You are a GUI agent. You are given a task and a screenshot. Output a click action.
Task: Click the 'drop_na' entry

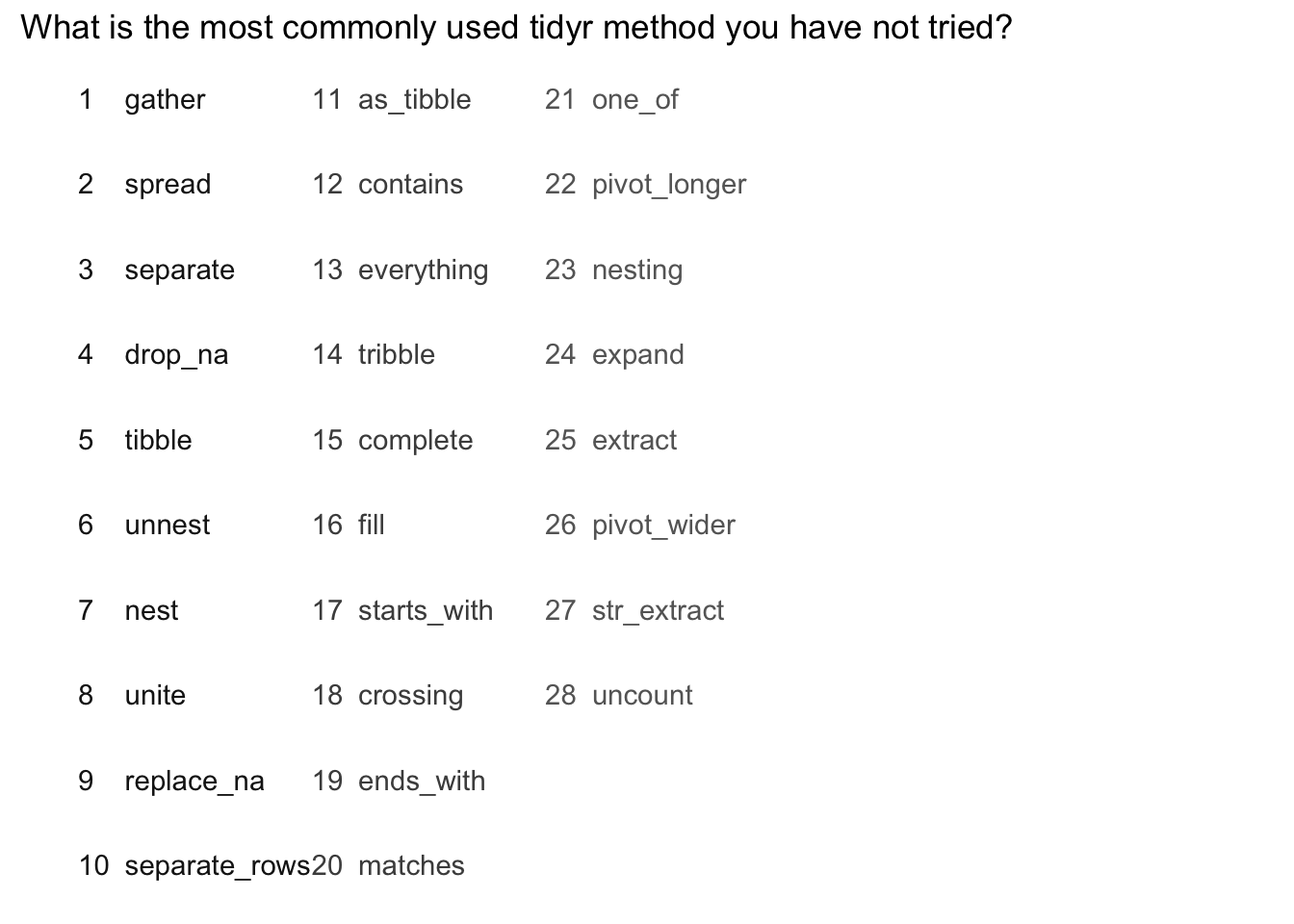(176, 355)
